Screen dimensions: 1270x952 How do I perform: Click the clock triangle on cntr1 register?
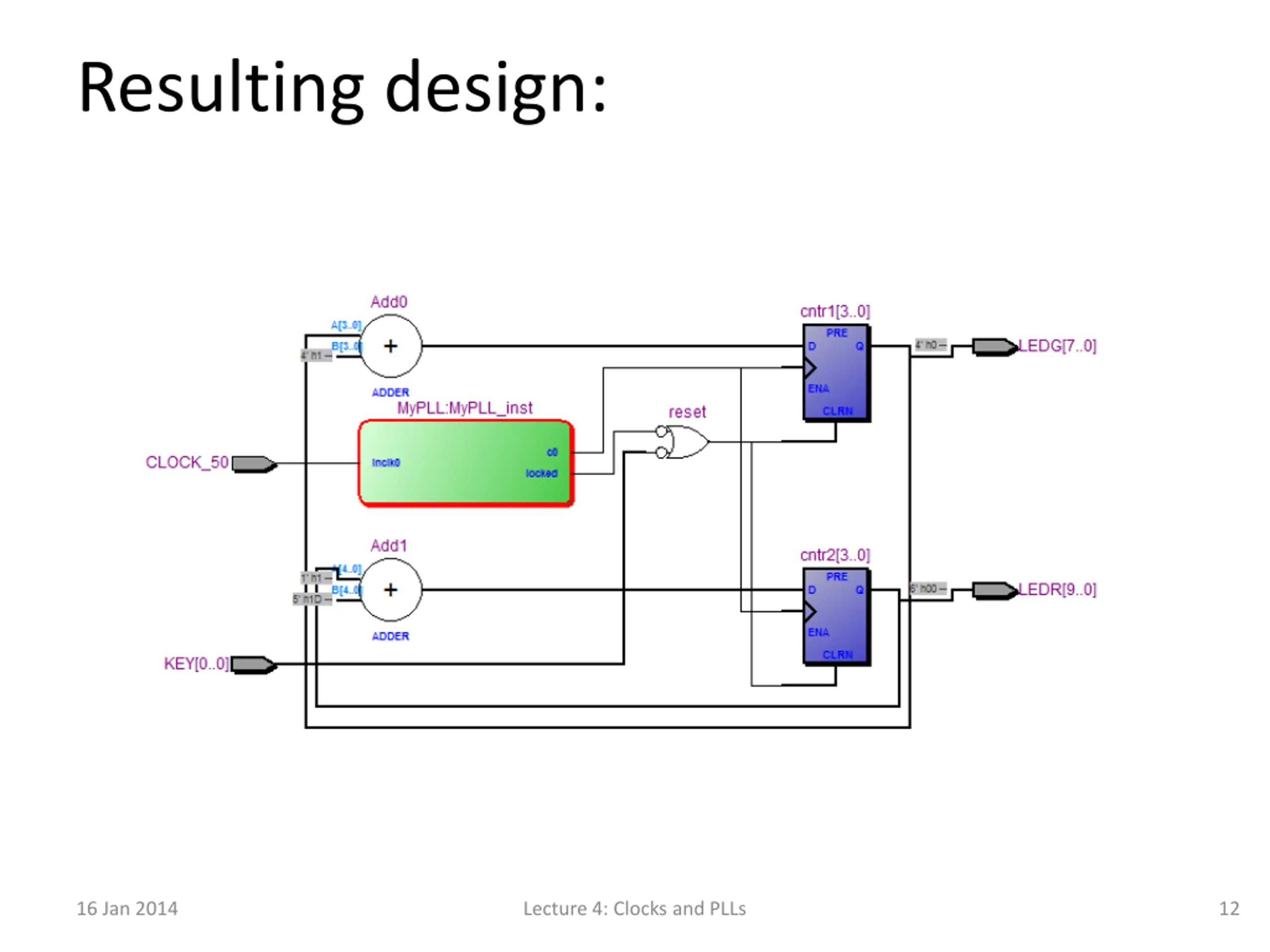coord(810,368)
